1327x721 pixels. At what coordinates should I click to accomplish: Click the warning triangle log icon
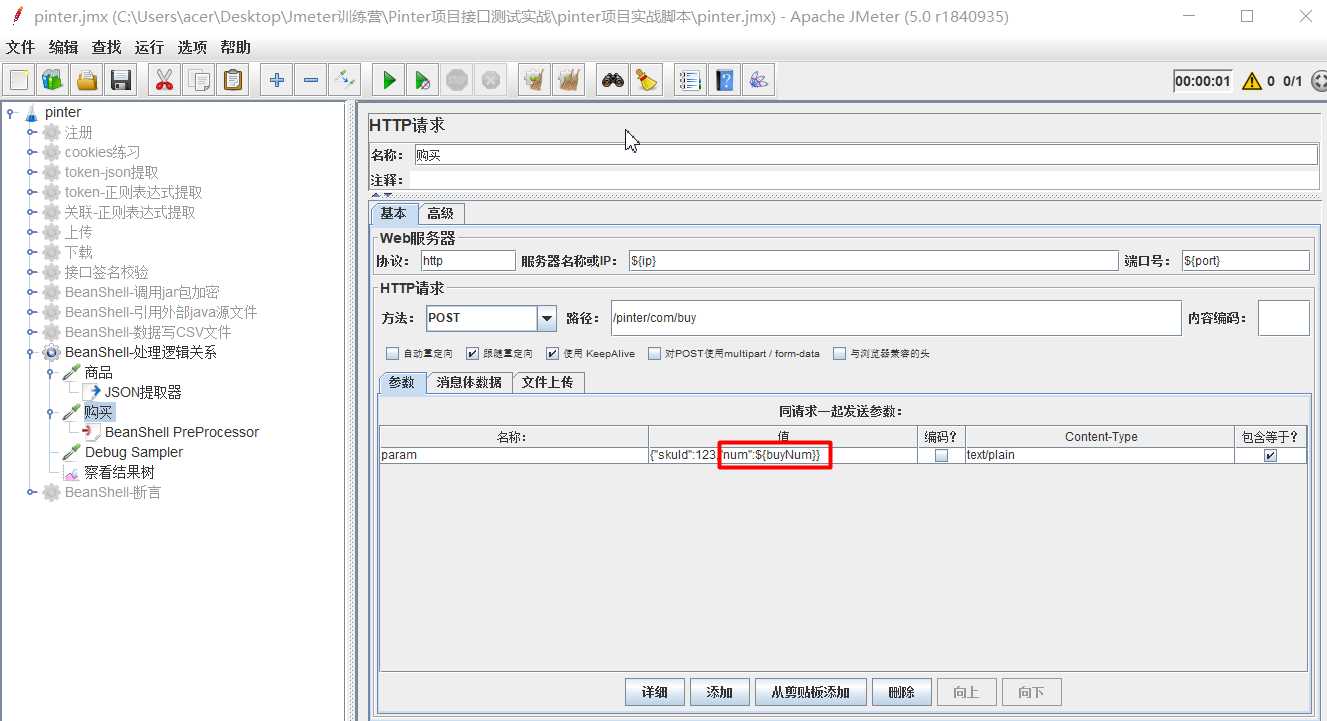[x=1251, y=81]
